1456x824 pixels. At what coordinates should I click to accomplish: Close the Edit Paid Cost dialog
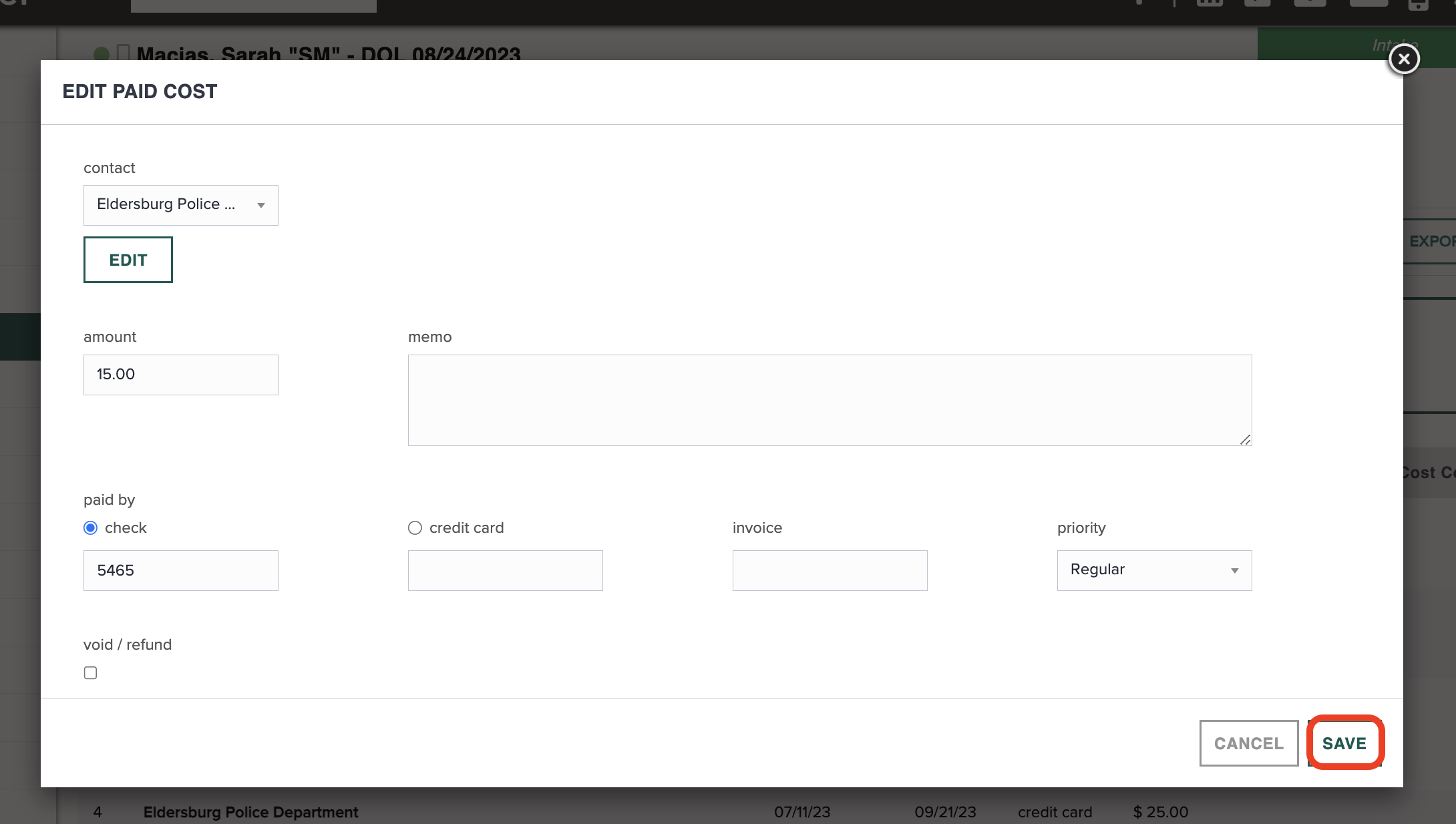click(1404, 59)
